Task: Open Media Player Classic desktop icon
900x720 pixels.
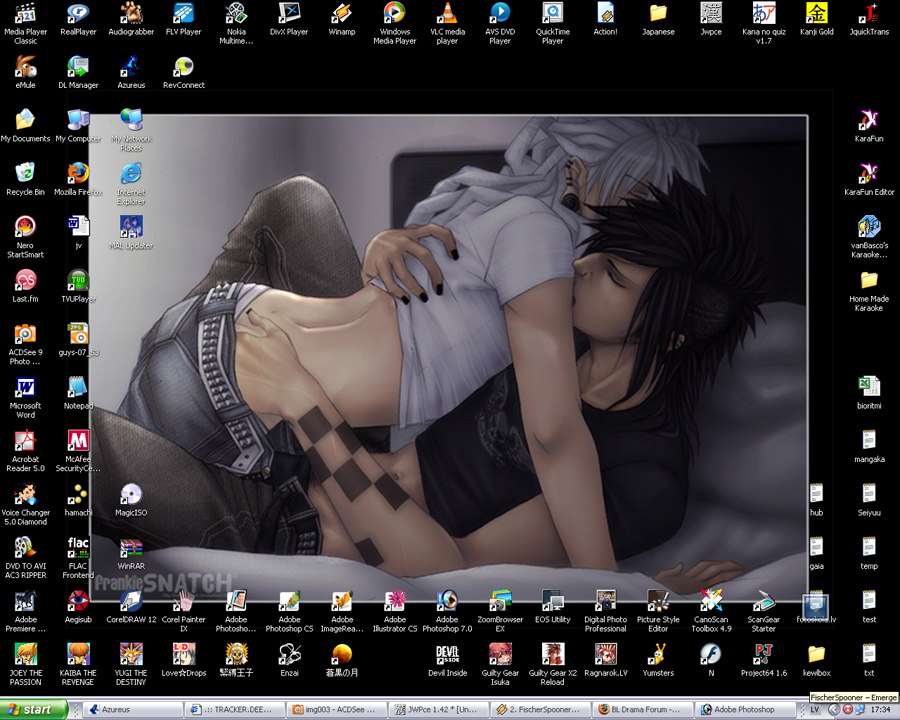Action: pyautogui.click(x=25, y=23)
